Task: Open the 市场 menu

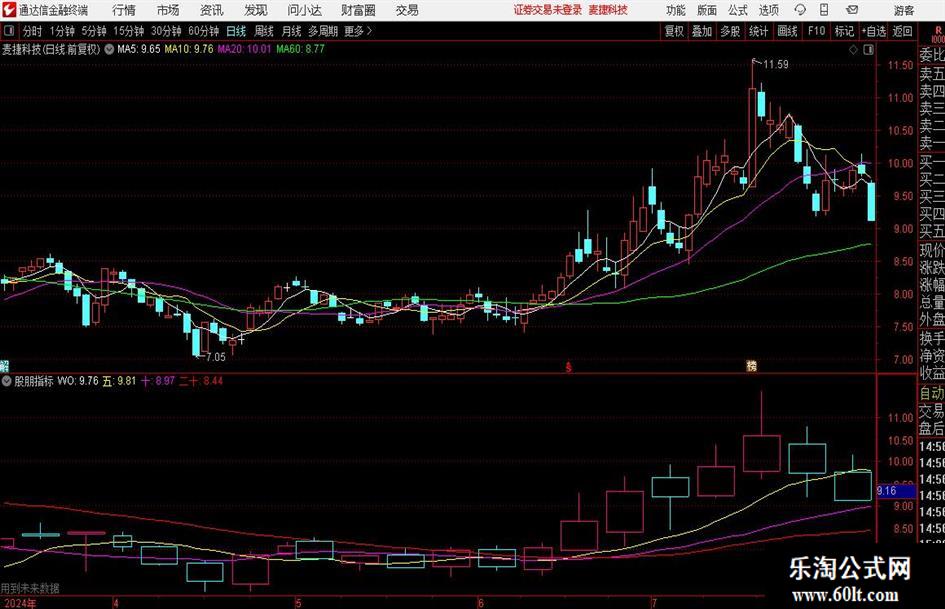Action: [168, 10]
